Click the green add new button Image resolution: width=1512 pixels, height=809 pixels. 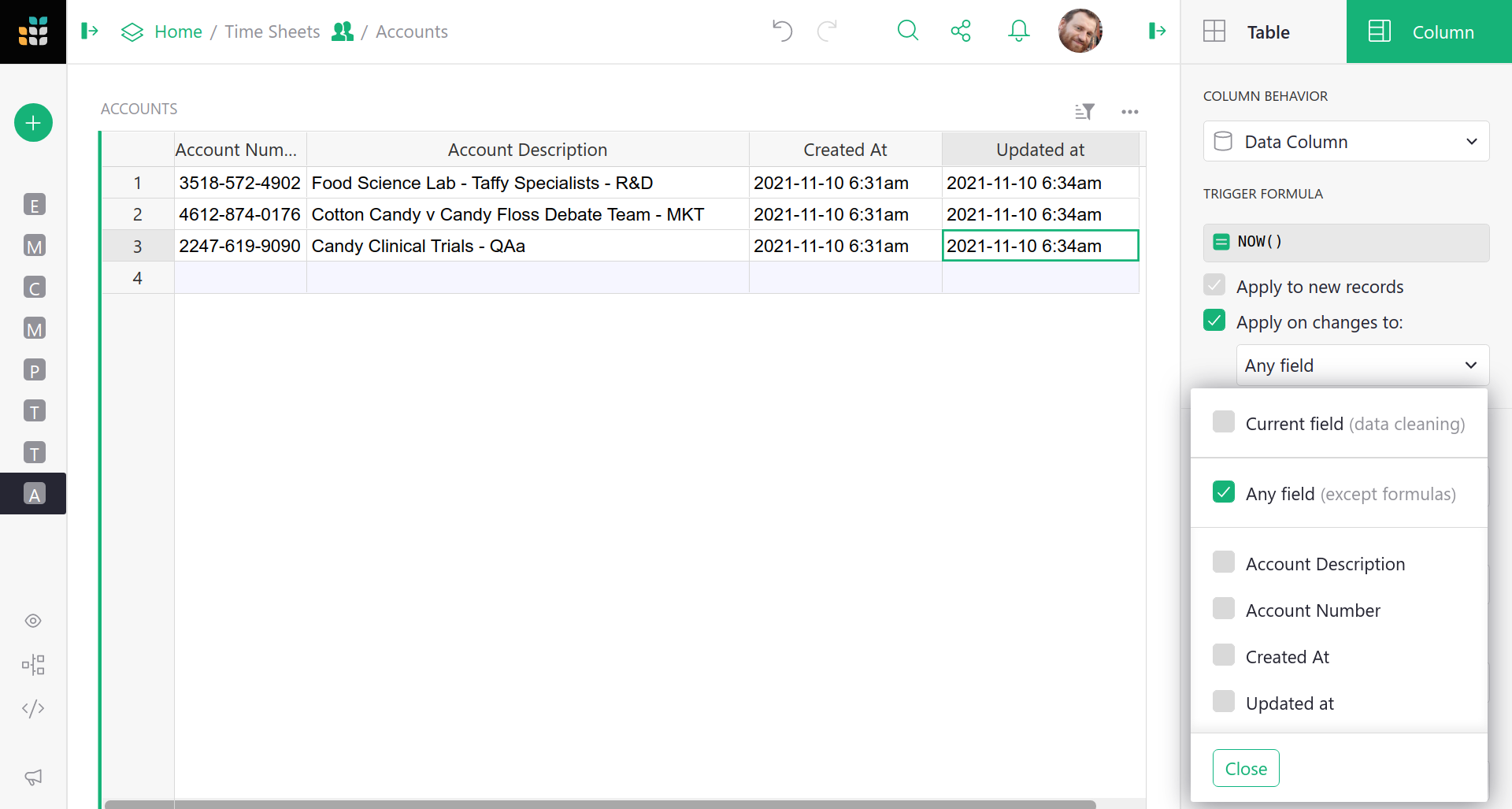tap(33, 123)
